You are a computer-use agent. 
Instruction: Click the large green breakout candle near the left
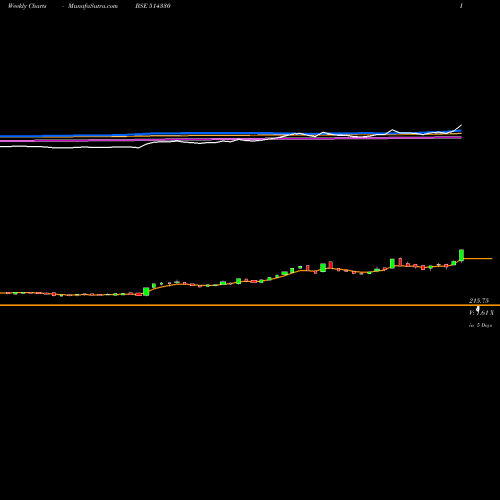coord(146,291)
